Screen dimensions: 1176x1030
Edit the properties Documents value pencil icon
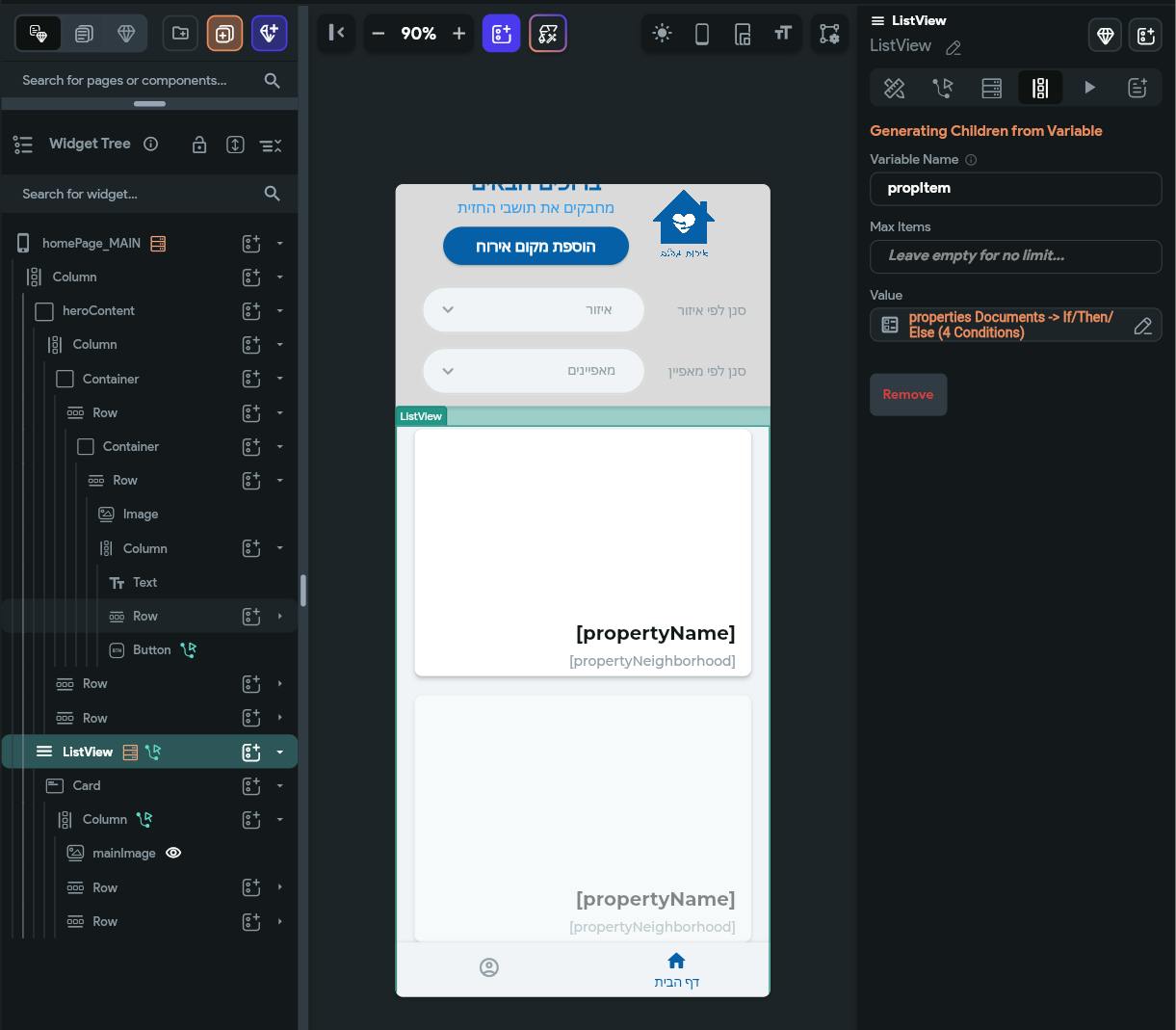pyautogui.click(x=1142, y=326)
